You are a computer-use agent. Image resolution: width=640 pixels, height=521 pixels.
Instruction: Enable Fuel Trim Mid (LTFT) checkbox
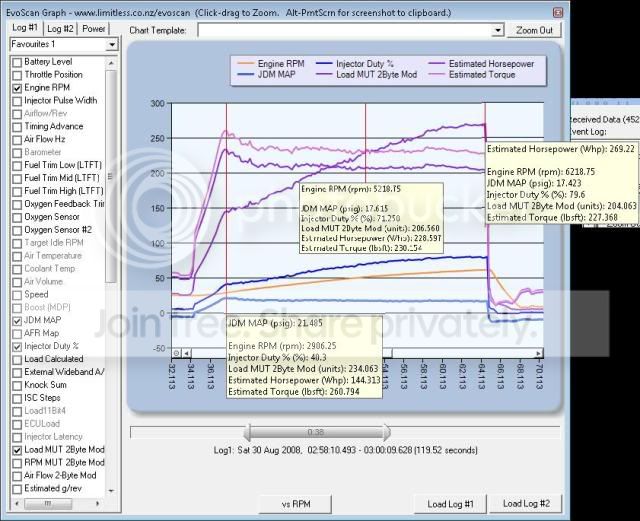pos(17,179)
